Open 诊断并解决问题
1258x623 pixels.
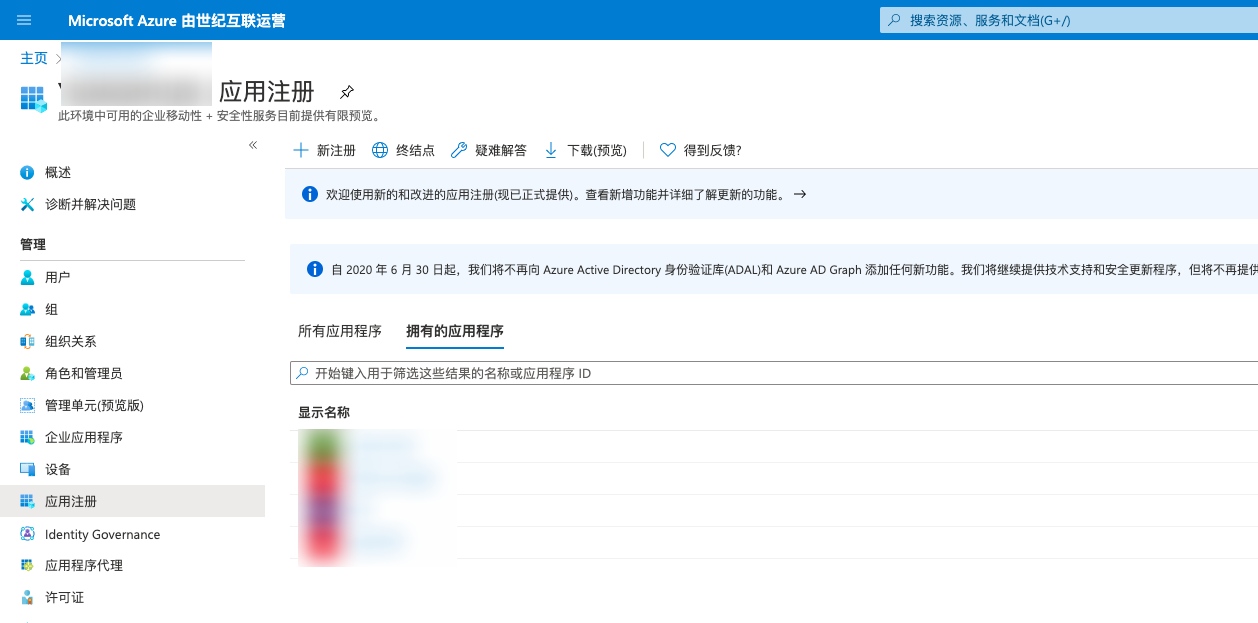[x=90, y=204]
